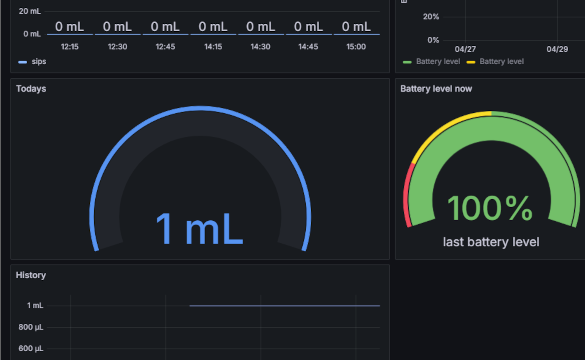Click the 0 mL value above 14:15
The image size is (585, 360).
point(213,26)
